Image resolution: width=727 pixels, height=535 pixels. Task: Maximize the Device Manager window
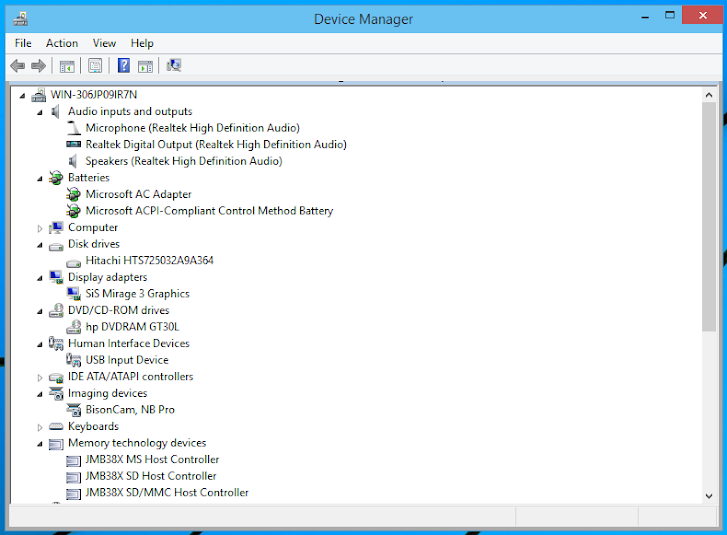tap(670, 15)
